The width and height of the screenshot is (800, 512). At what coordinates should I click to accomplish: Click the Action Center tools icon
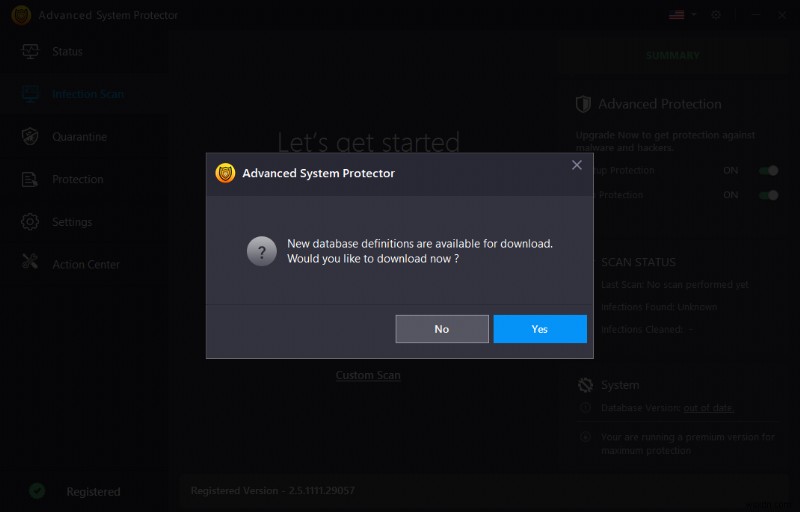click(x=30, y=262)
